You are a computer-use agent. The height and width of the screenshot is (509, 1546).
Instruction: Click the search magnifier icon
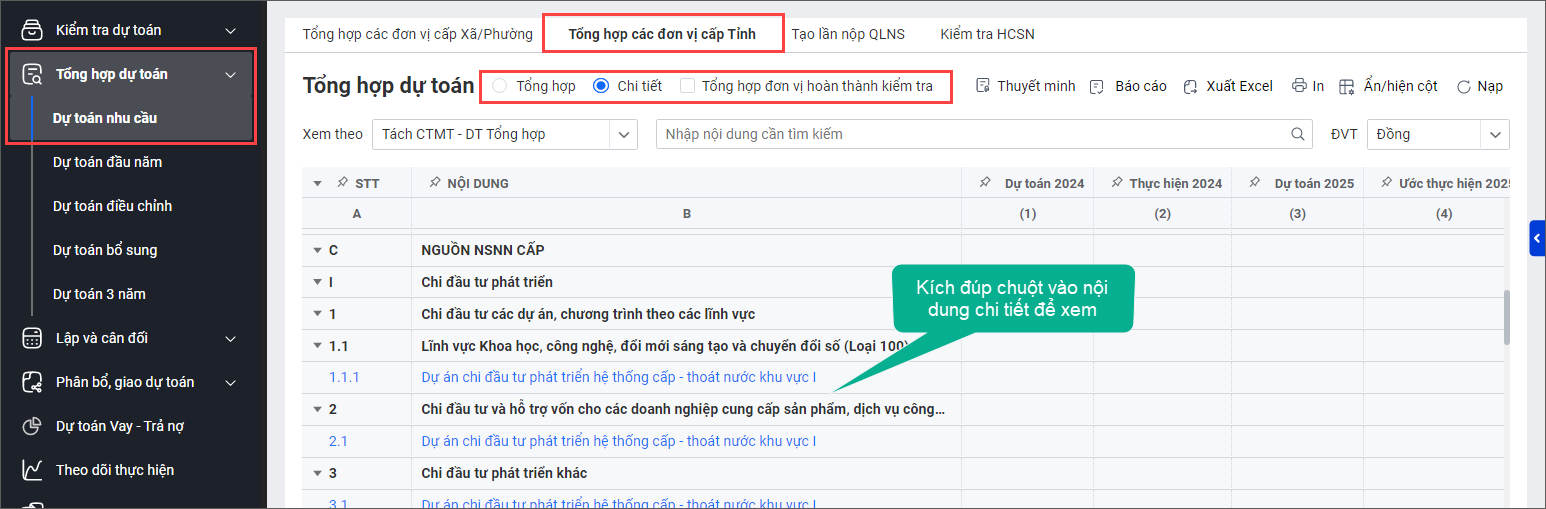[1299, 134]
